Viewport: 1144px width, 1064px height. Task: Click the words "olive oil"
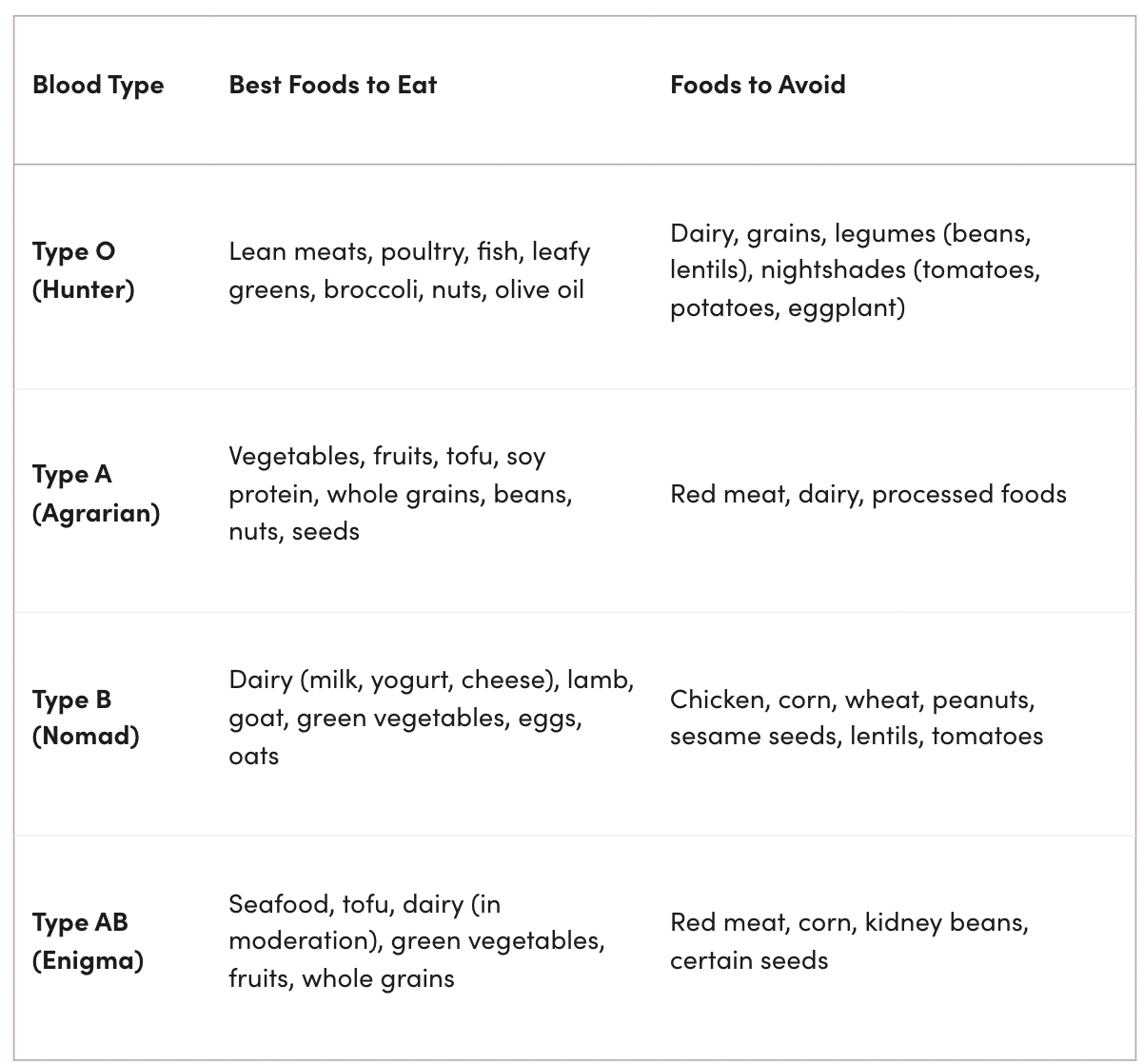point(539,289)
